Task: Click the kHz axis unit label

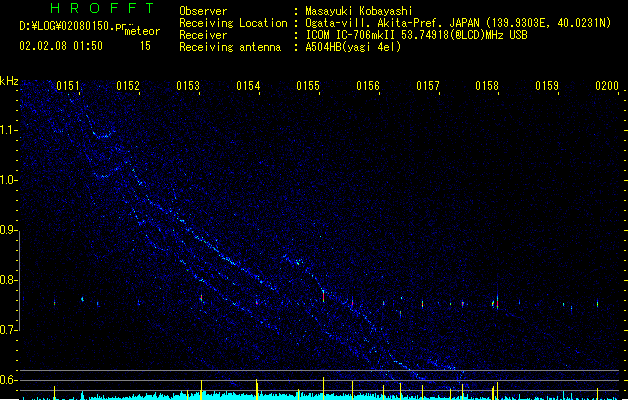Action: (9, 81)
